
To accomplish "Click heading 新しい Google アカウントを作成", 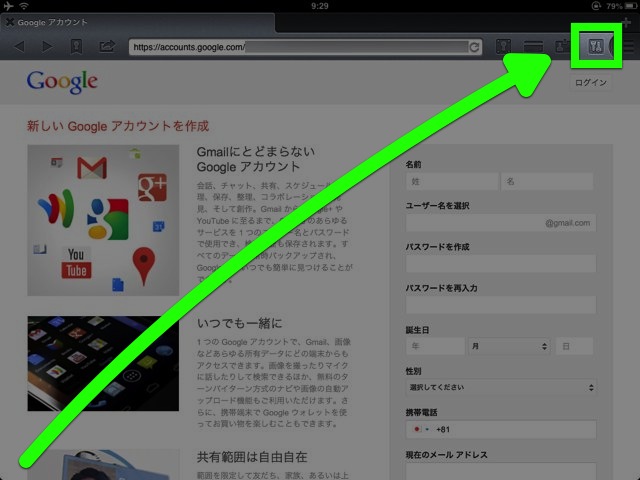I will [x=118, y=126].
